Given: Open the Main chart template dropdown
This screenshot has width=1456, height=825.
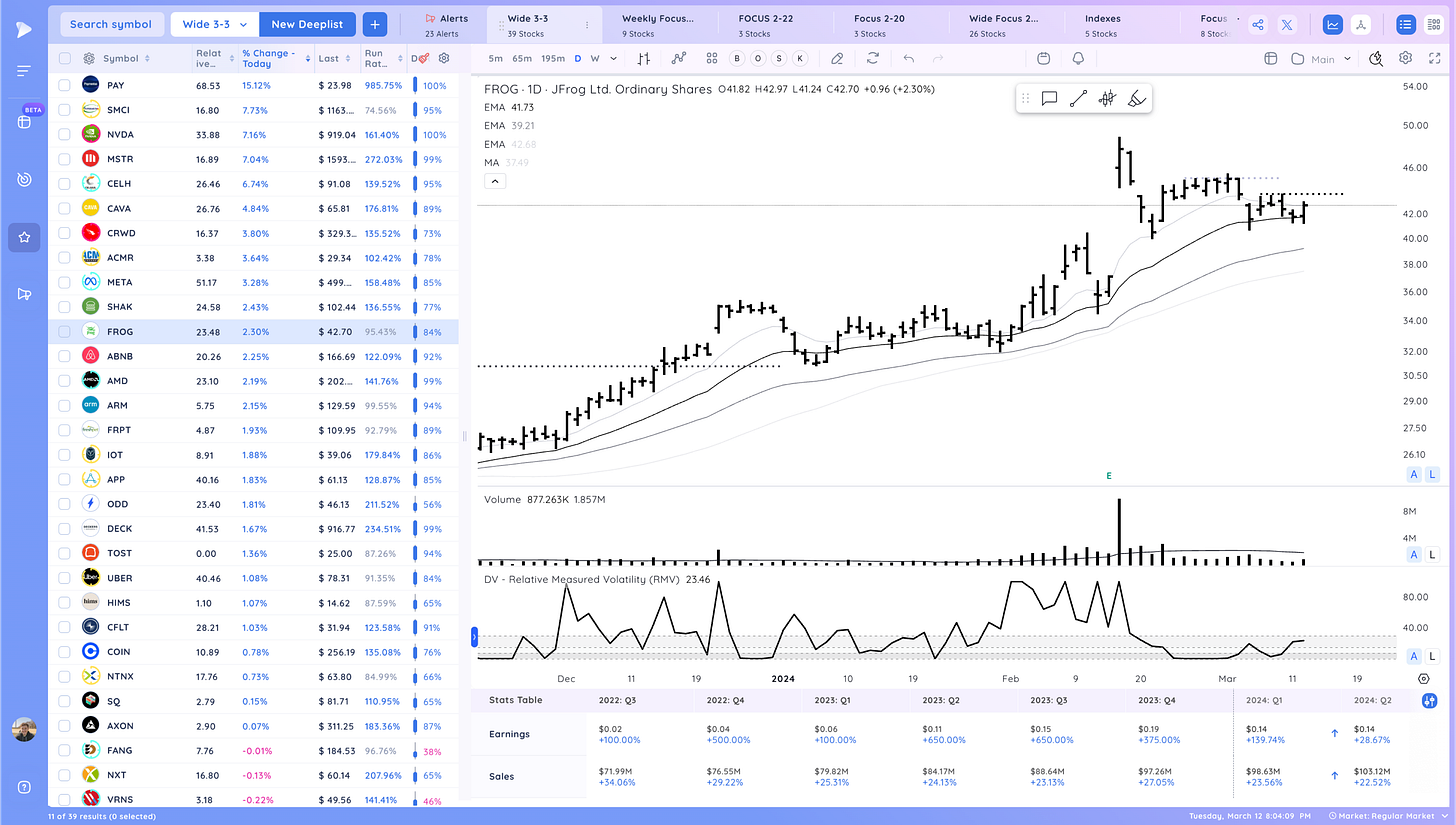Looking at the screenshot, I should tap(1322, 59).
